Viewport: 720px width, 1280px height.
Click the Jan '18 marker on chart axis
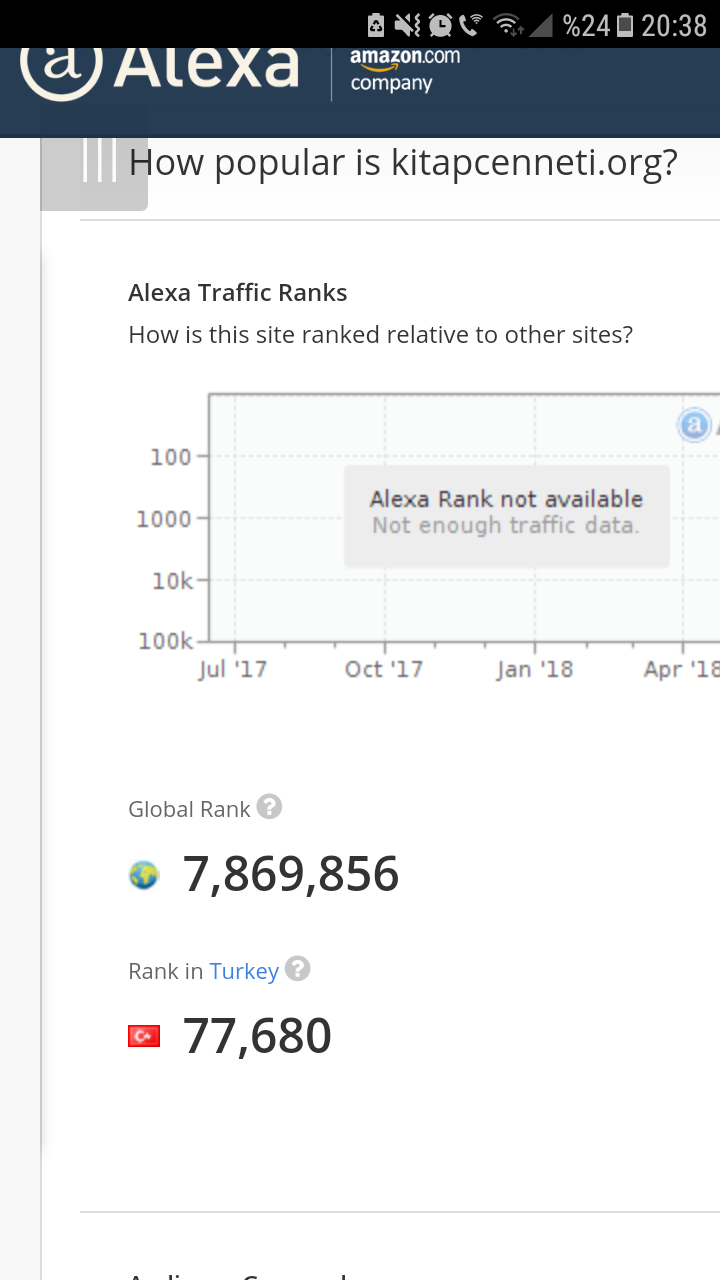535,669
